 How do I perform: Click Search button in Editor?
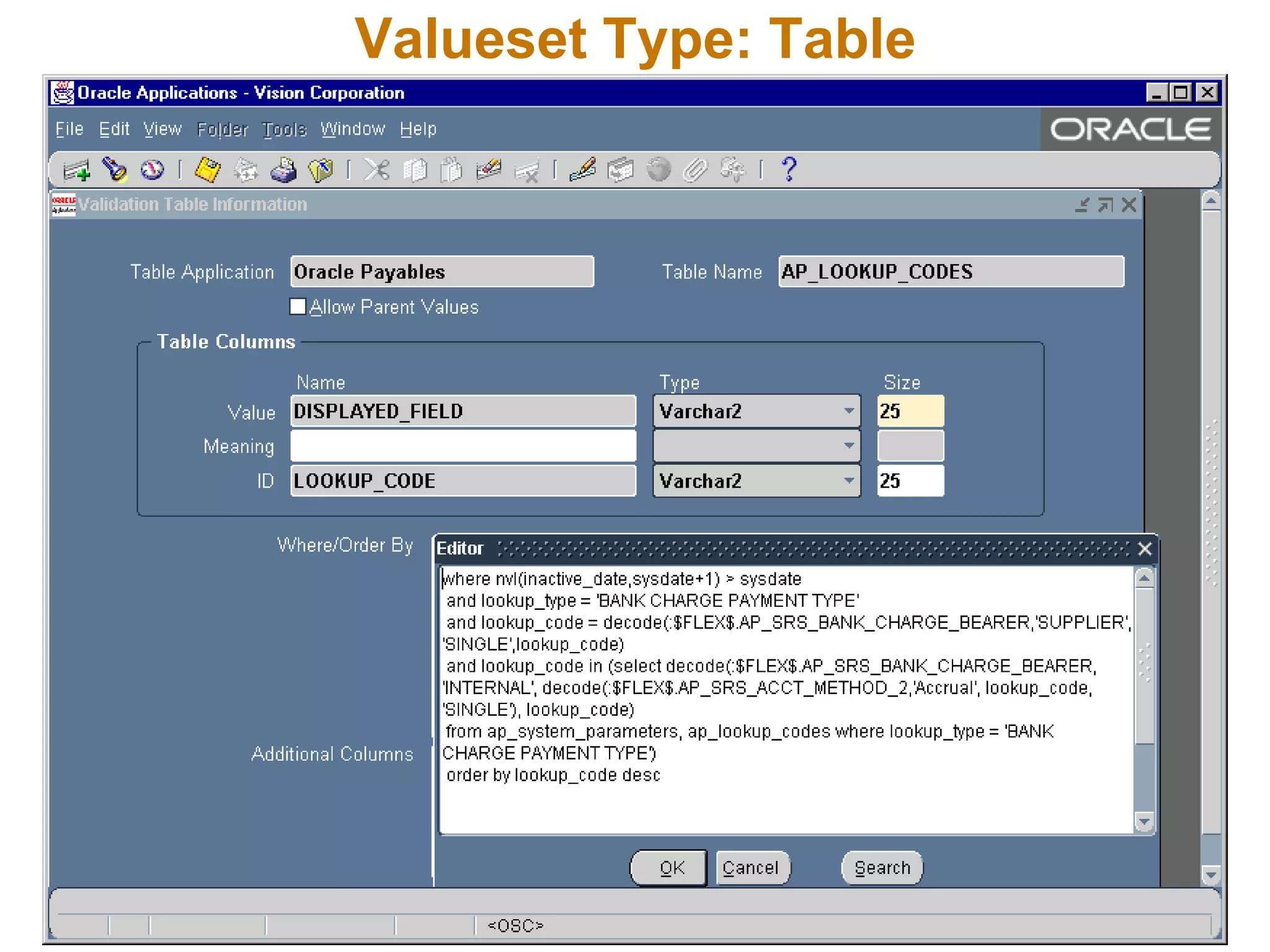882,868
